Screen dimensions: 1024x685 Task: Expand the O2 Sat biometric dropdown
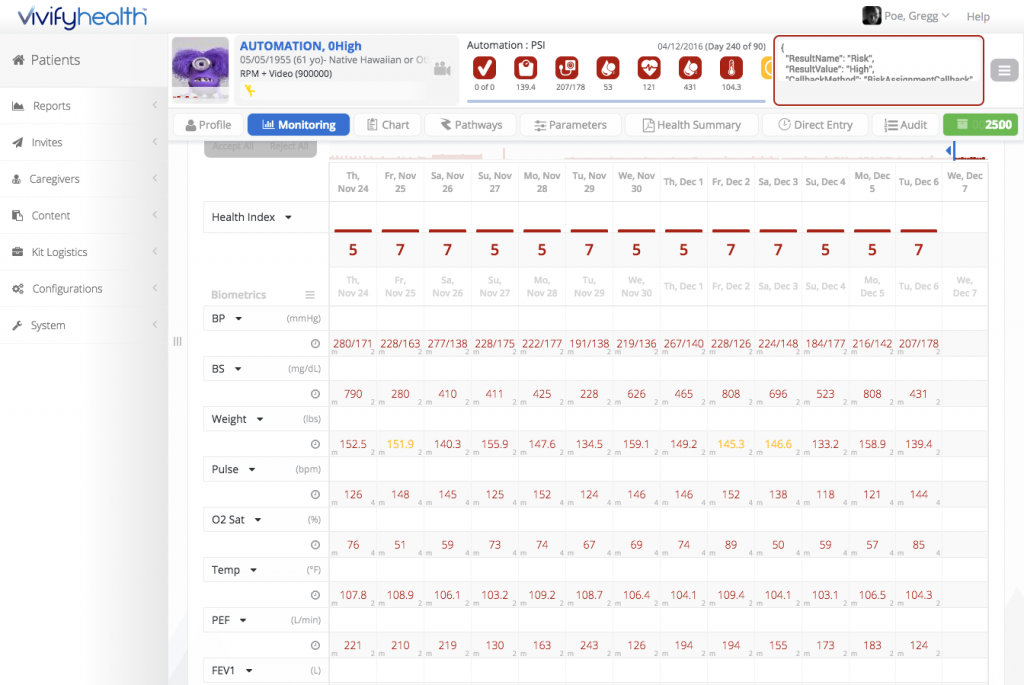257,520
